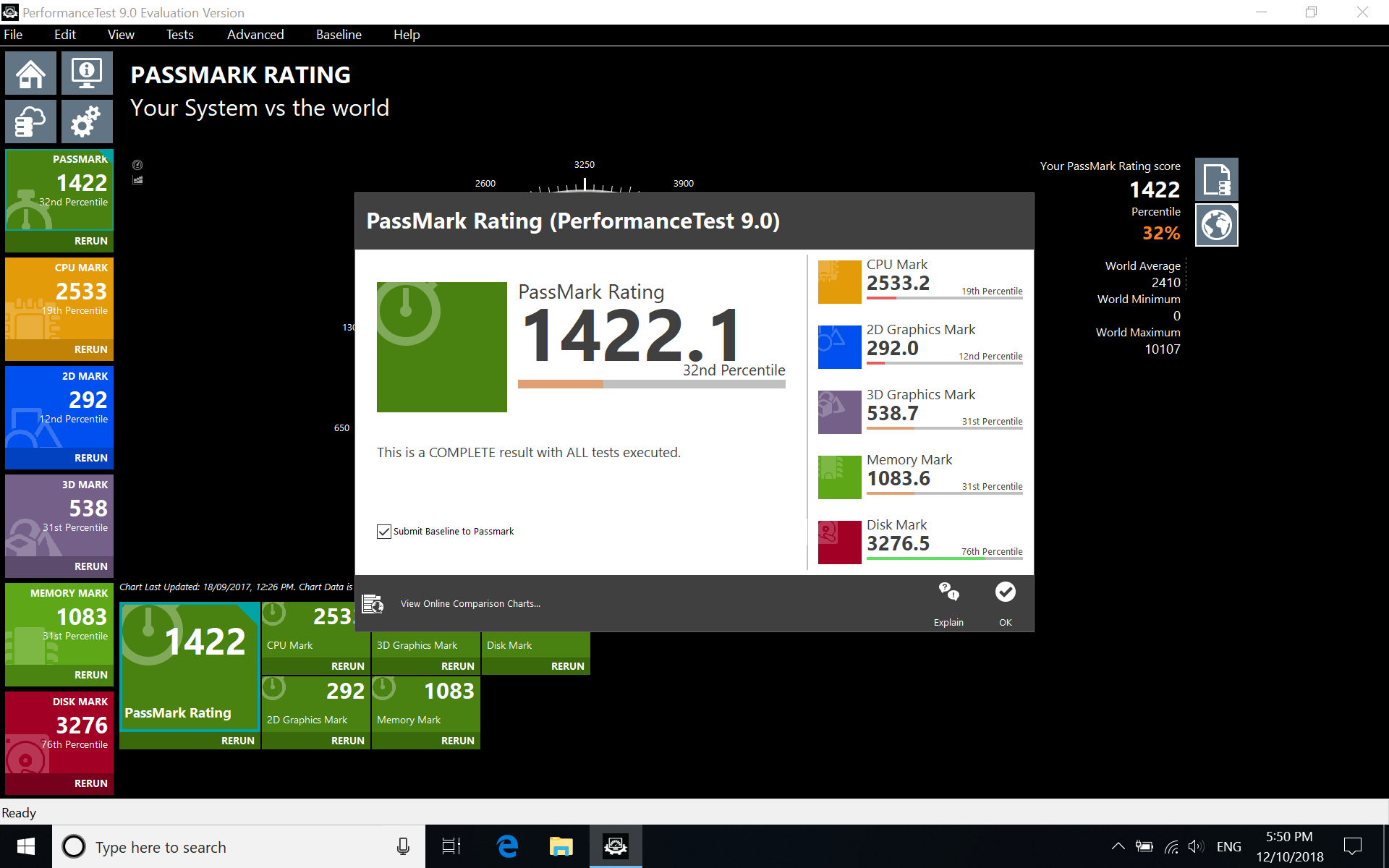Click the small gauge view icon
Viewport: 1389px width, 868px height.
coord(137,165)
